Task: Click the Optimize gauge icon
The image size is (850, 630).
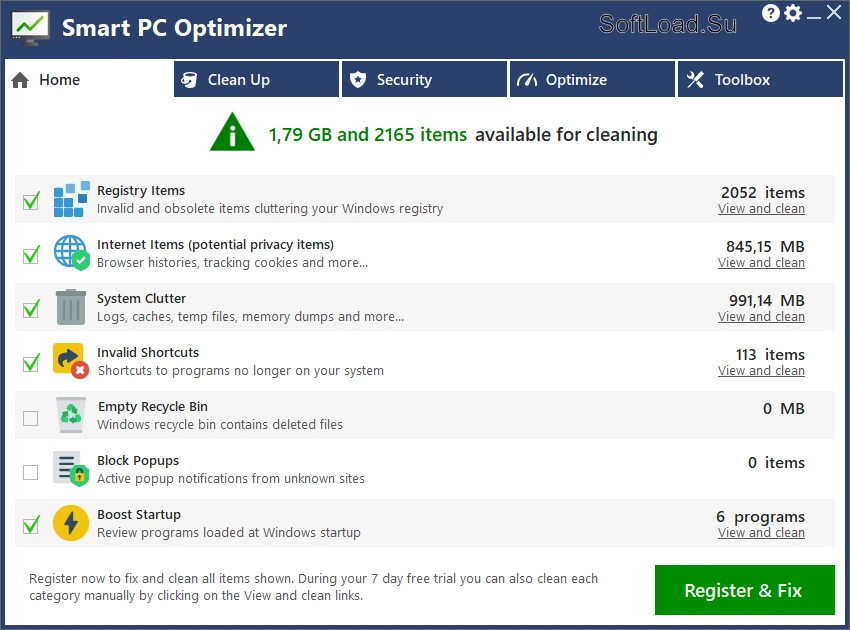Action: [526, 80]
